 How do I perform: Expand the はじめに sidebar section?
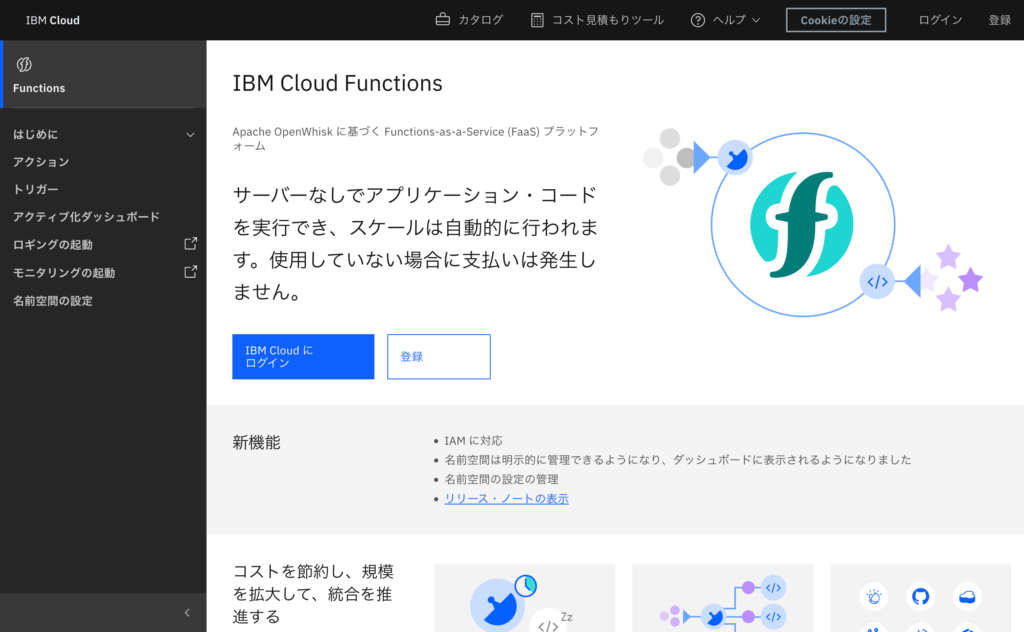click(190, 134)
